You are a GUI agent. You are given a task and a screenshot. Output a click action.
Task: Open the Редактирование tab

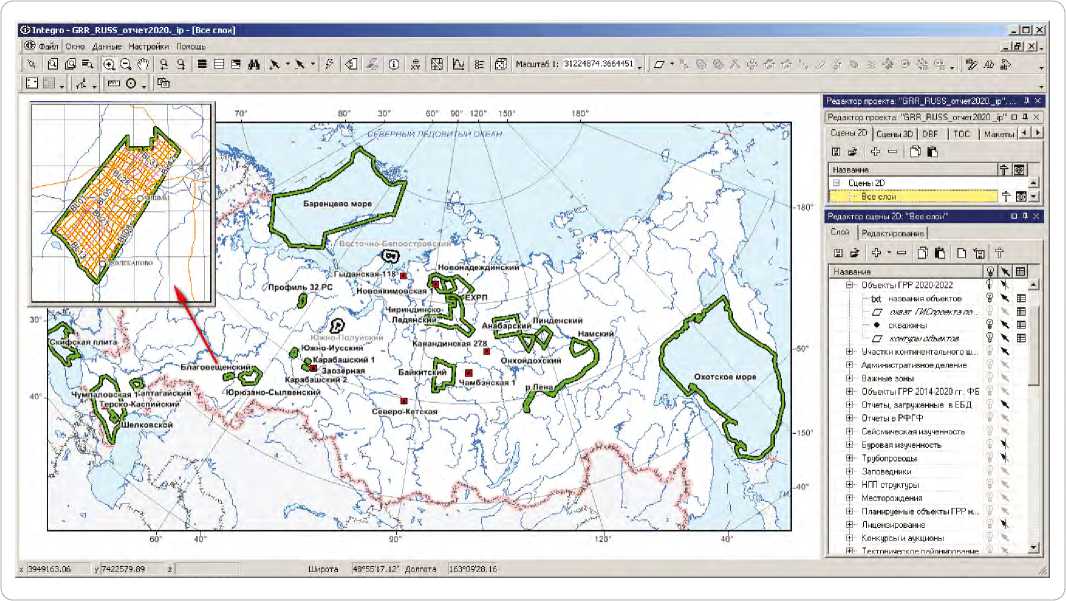pos(892,233)
